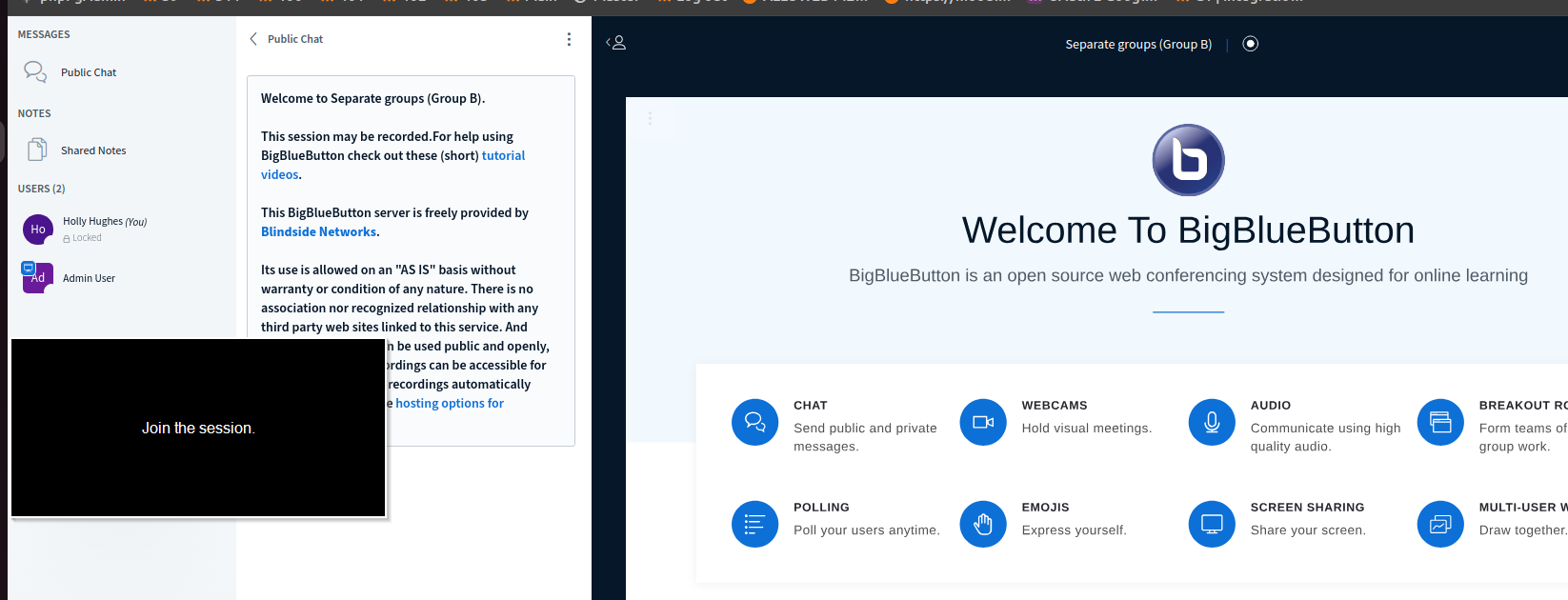
Task: Toggle the users list panel
Action: coord(616,43)
